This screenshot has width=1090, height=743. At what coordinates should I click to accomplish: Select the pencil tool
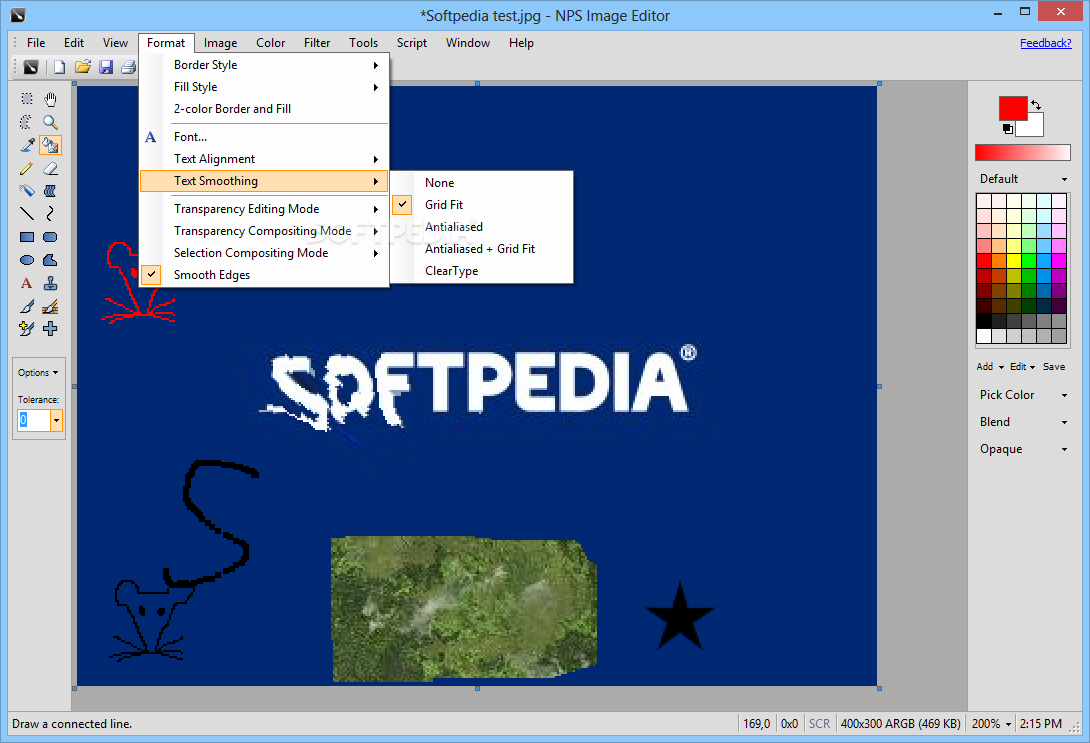(x=26, y=168)
